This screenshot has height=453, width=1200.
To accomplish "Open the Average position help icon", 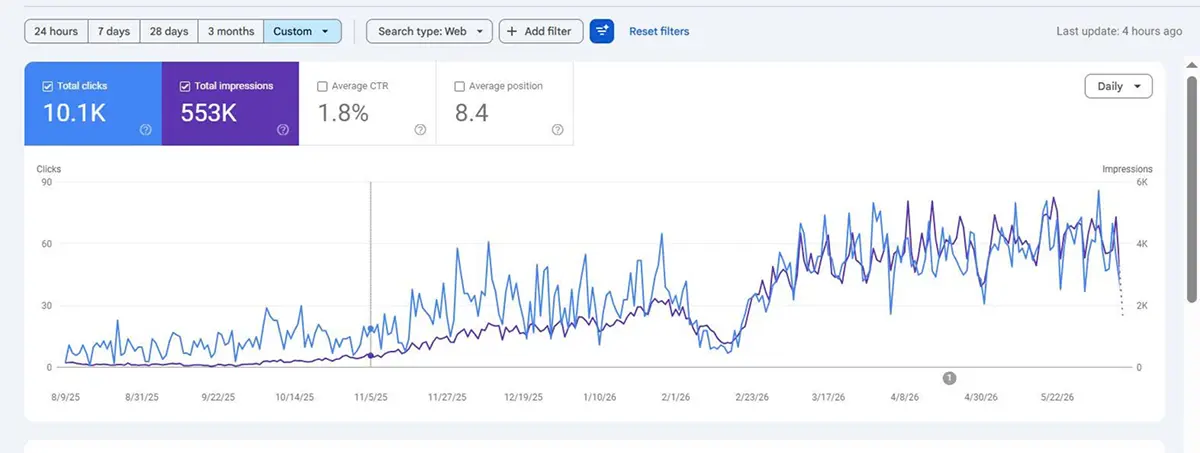I will coord(558,129).
